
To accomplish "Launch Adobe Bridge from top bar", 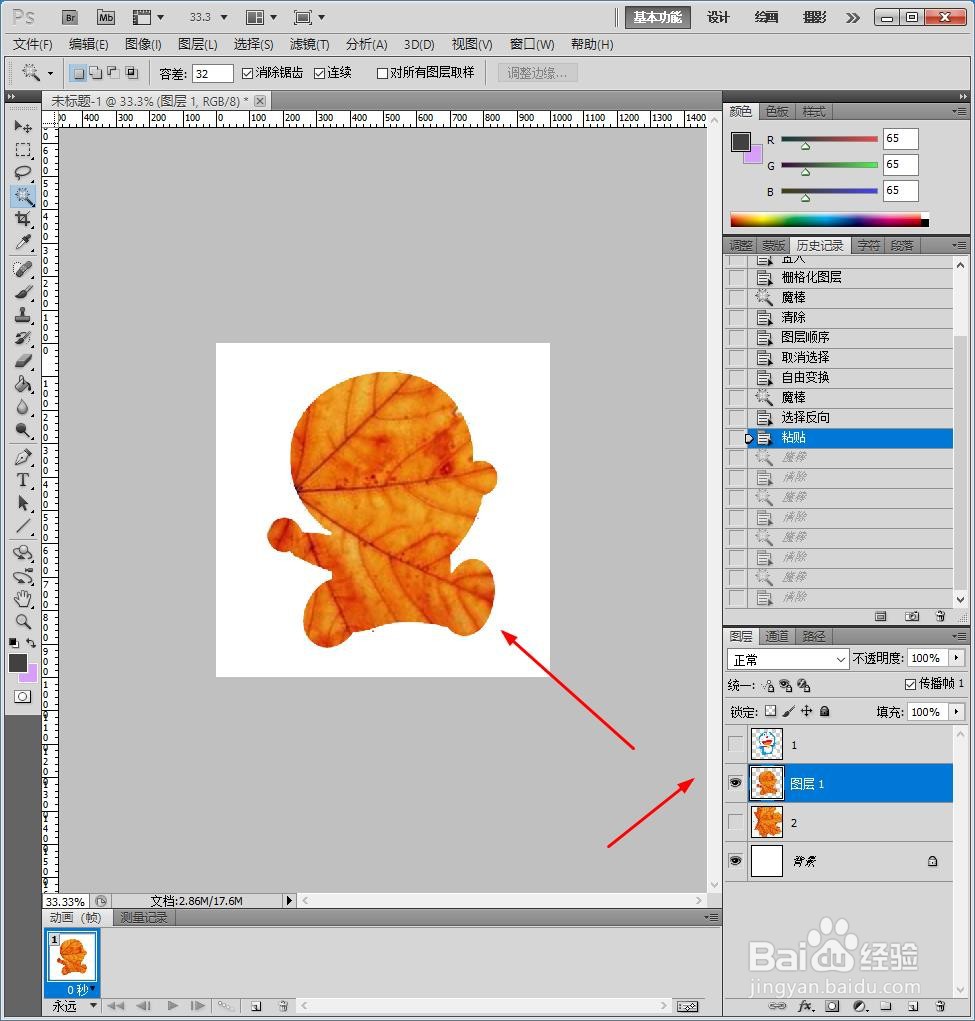I will pyautogui.click(x=70, y=18).
